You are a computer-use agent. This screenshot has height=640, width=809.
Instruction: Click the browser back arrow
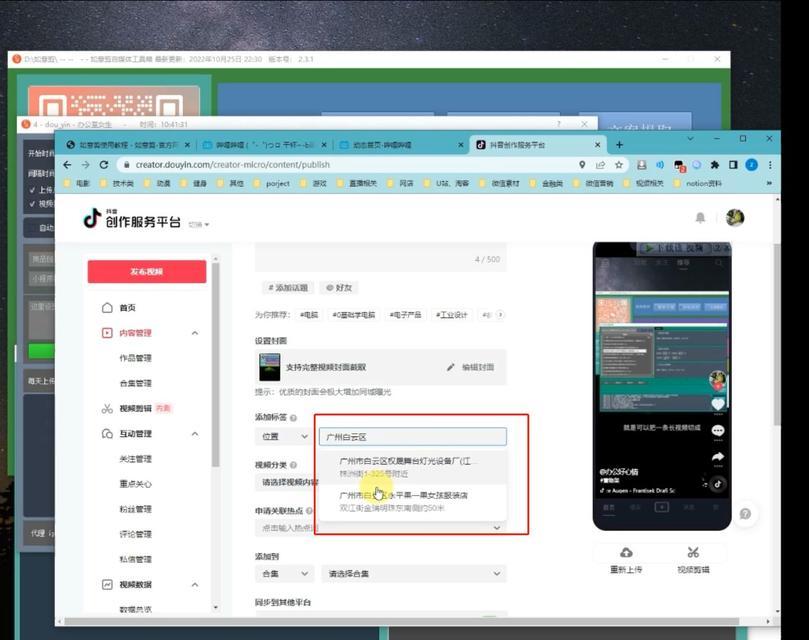click(x=67, y=165)
